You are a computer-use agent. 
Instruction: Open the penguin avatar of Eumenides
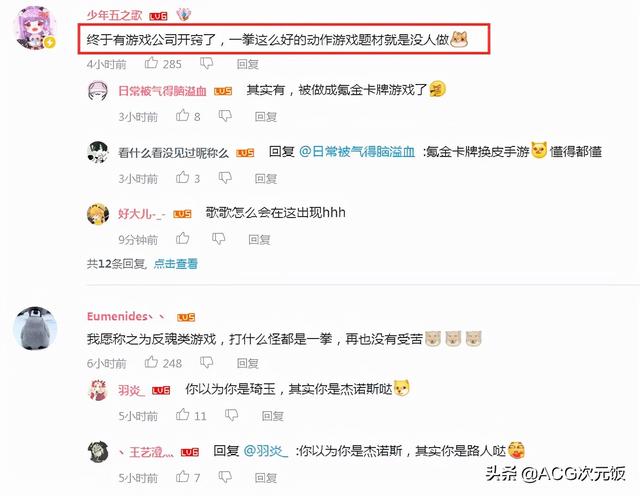point(35,328)
